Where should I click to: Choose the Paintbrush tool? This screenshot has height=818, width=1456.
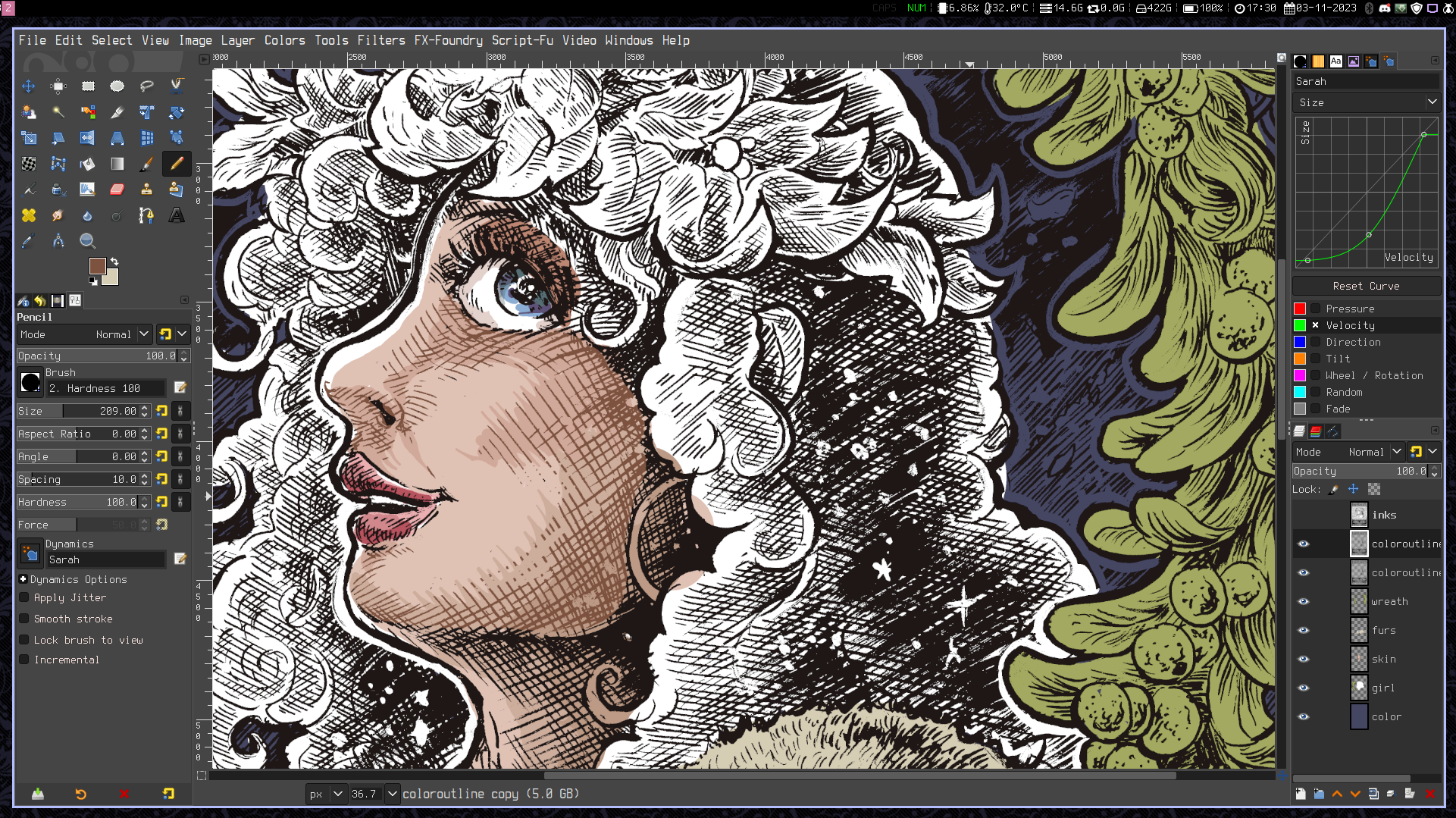[146, 164]
